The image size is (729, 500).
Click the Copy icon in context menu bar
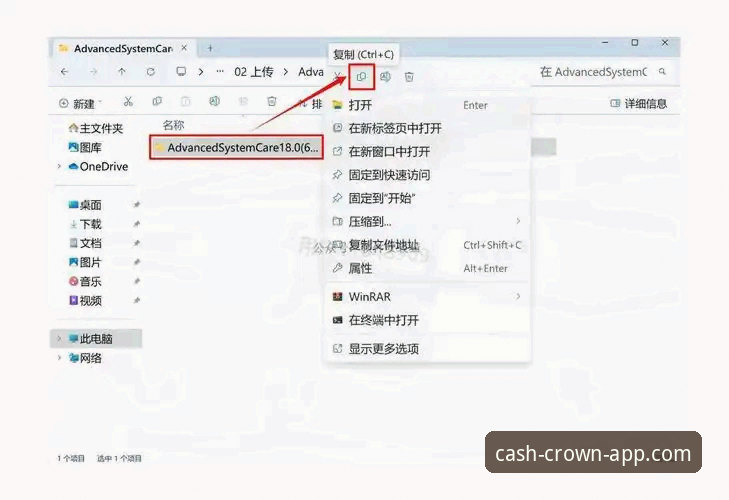click(361, 77)
